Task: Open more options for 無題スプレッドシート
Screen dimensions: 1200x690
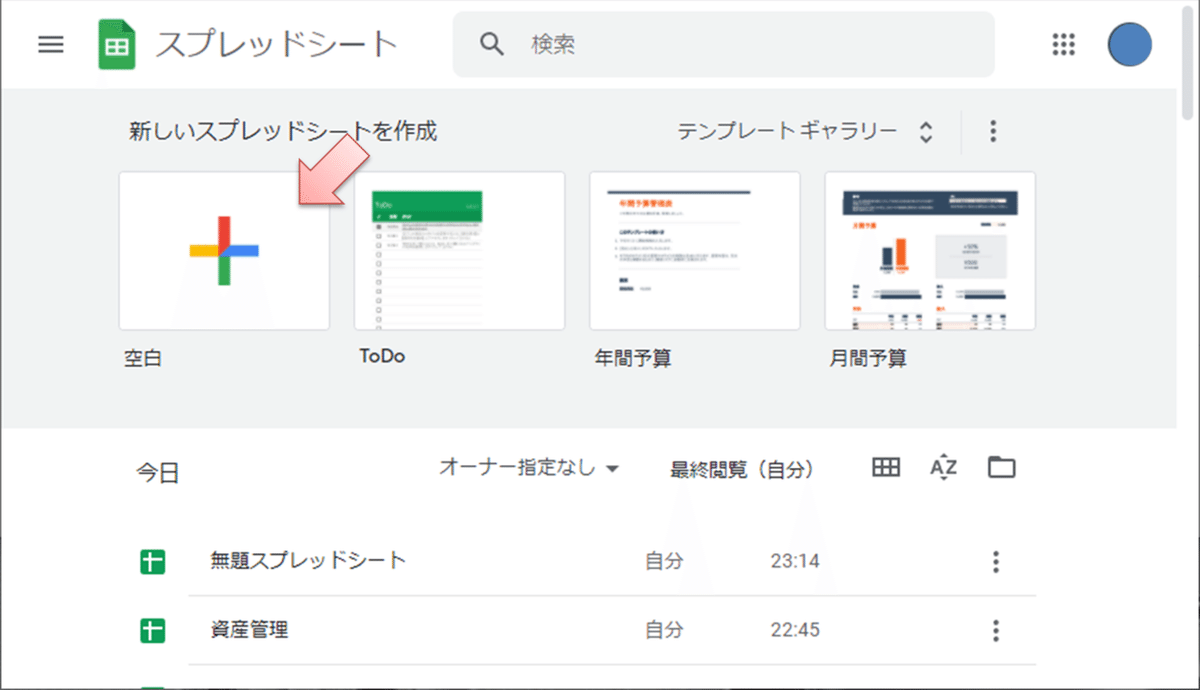Action: [x=995, y=562]
